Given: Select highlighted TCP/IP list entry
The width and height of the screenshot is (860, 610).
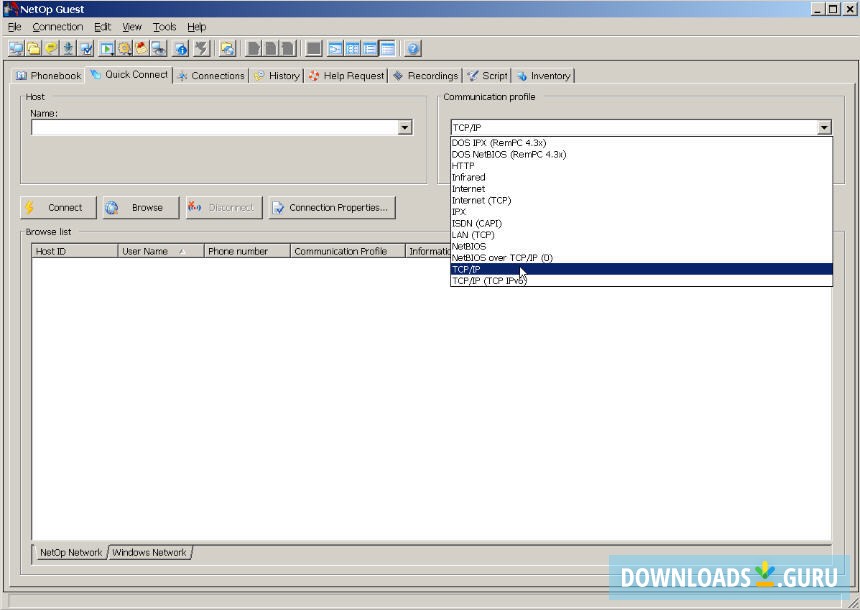Looking at the screenshot, I should [x=641, y=269].
